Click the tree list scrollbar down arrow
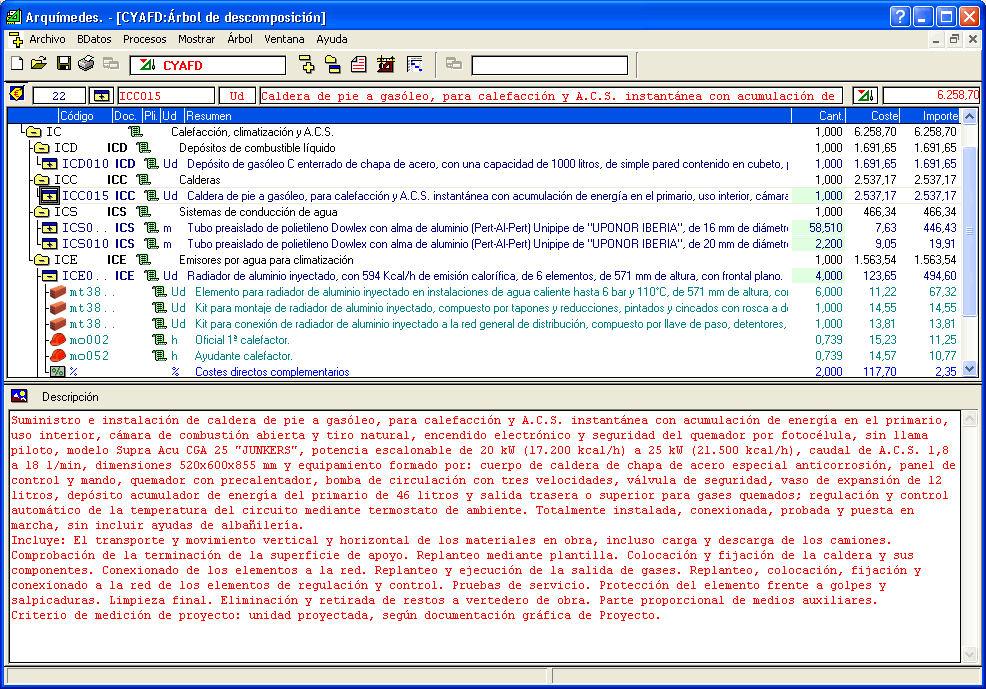 [x=970, y=369]
